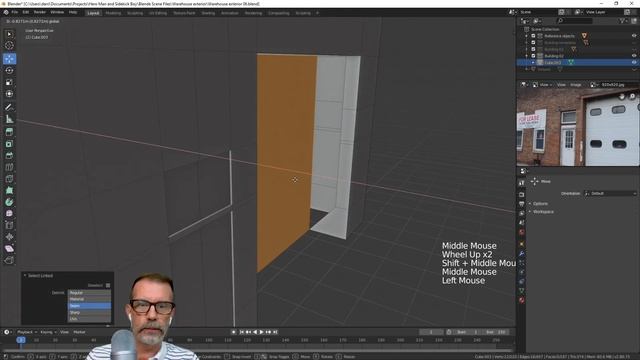Open the World properties tab

pyautogui.click(x=522, y=232)
